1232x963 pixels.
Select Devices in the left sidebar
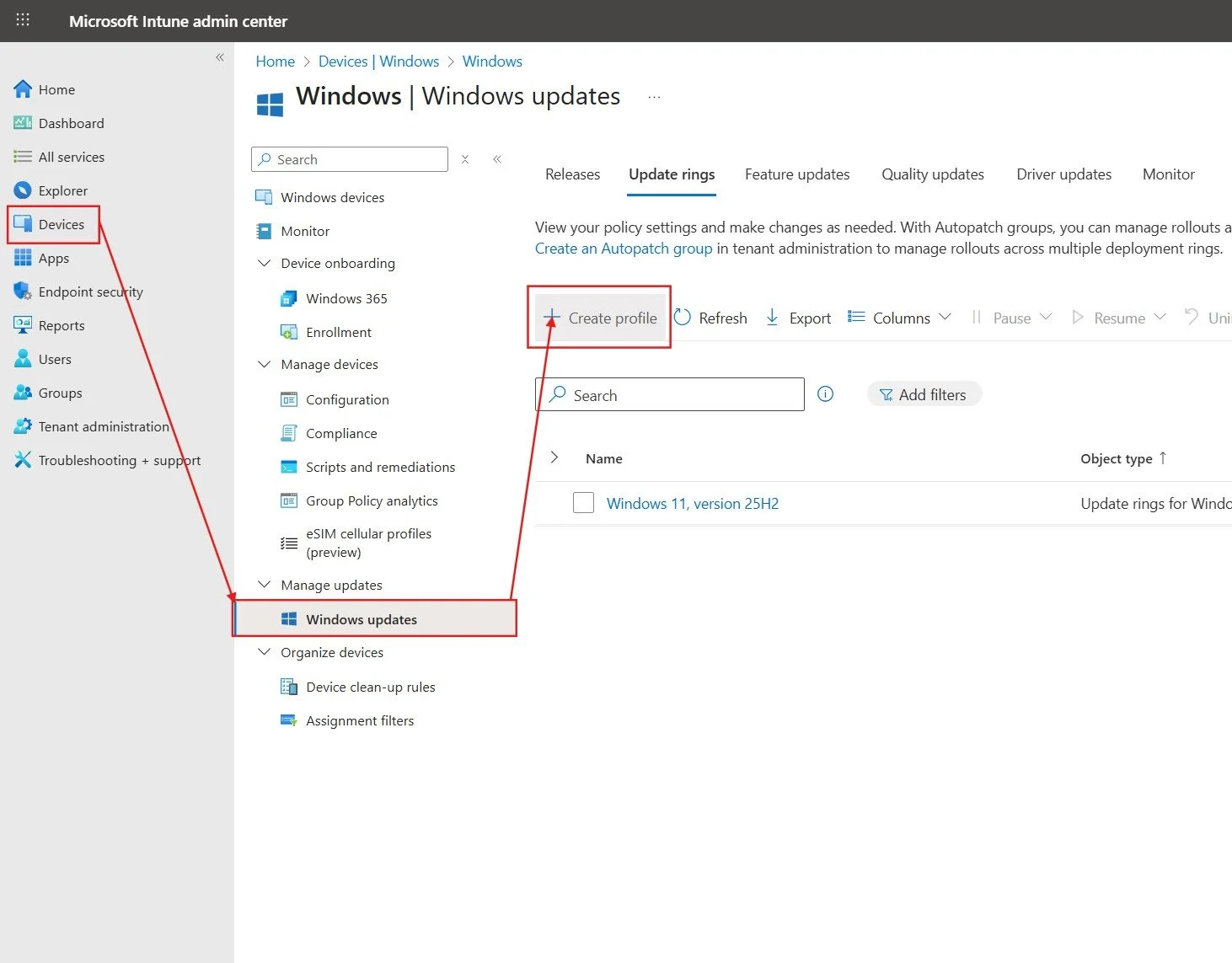53,224
